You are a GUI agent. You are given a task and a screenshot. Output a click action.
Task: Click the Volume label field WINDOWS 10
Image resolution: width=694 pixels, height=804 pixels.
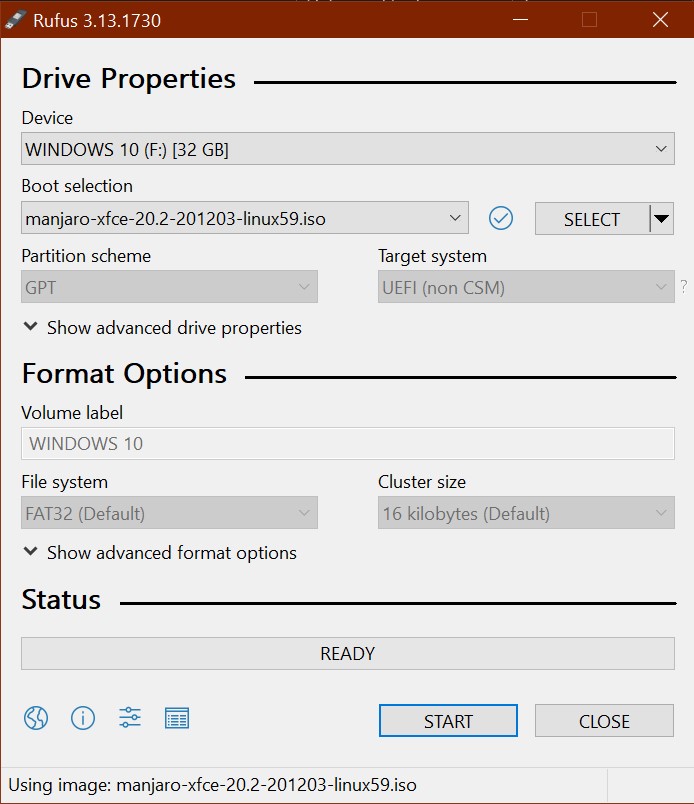point(348,444)
